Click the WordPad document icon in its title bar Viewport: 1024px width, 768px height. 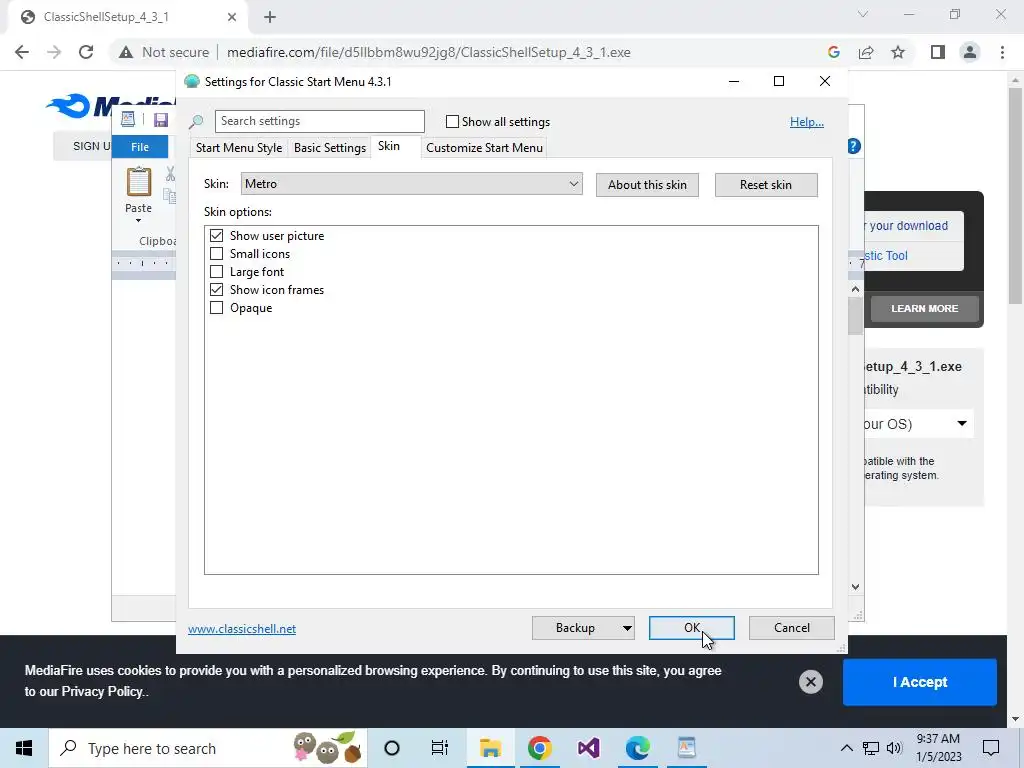point(128,119)
